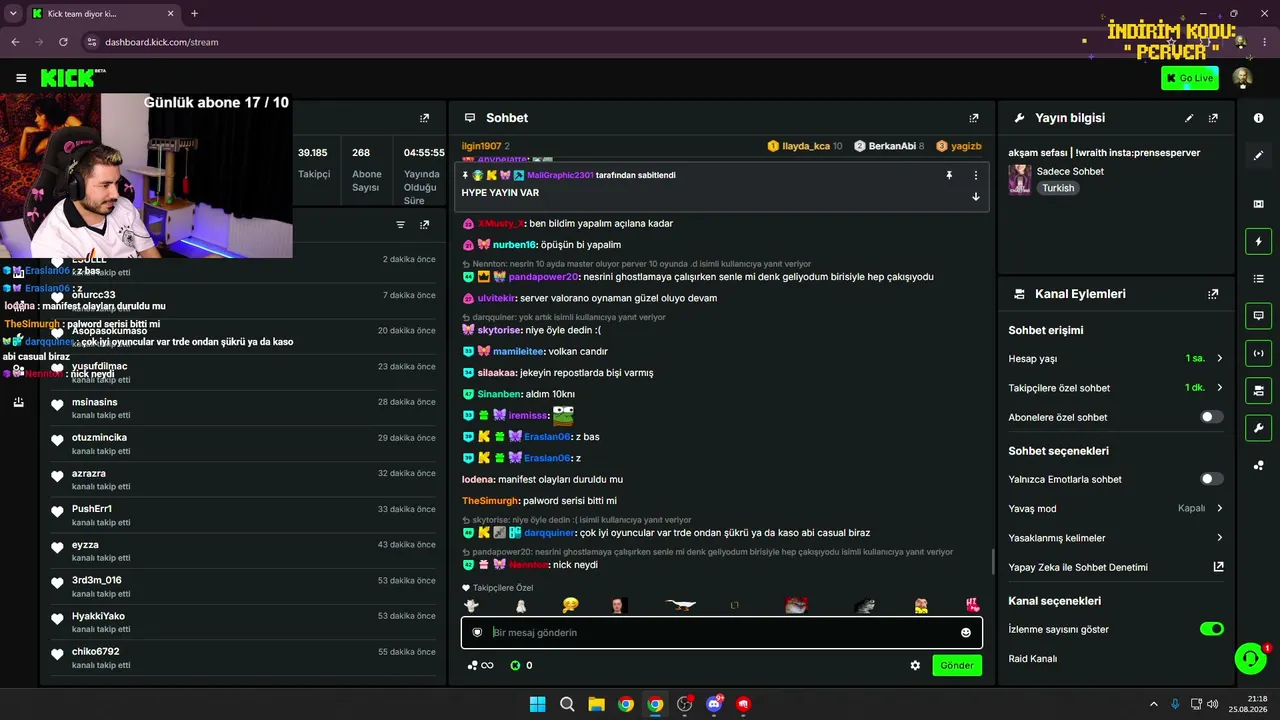Viewport: 1280px width, 720px height.
Task: Select the Kick team browser tab
Action: click(x=103, y=14)
